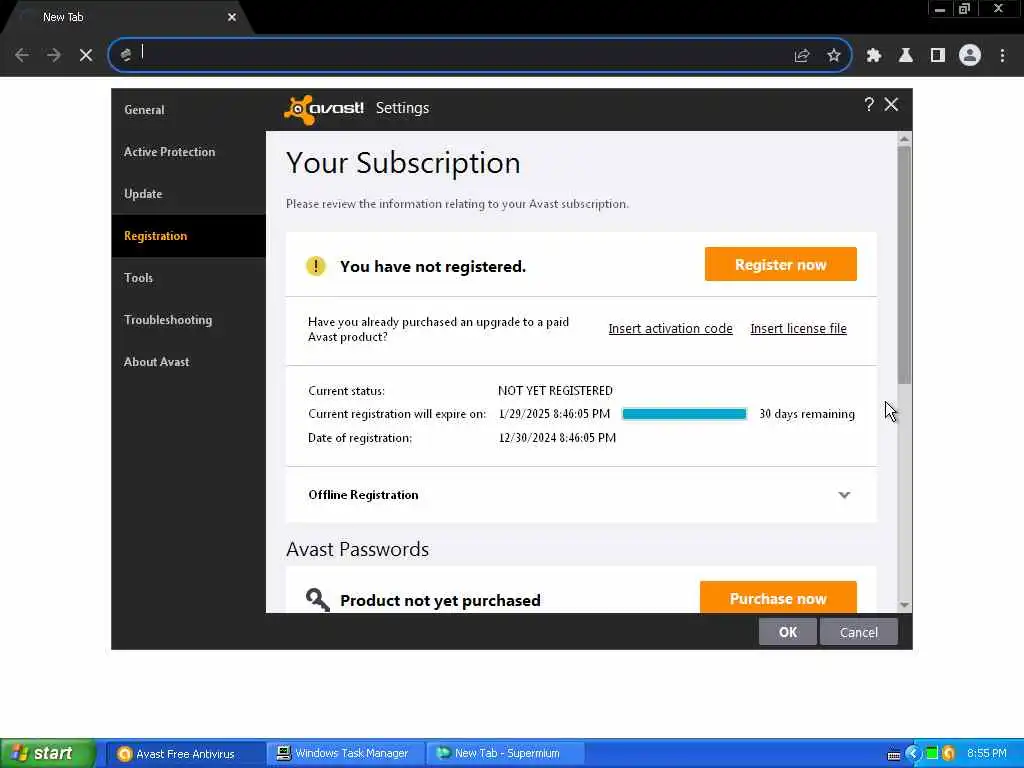Click the keyboard tray icon
The height and width of the screenshot is (768, 1024).
coord(894,754)
